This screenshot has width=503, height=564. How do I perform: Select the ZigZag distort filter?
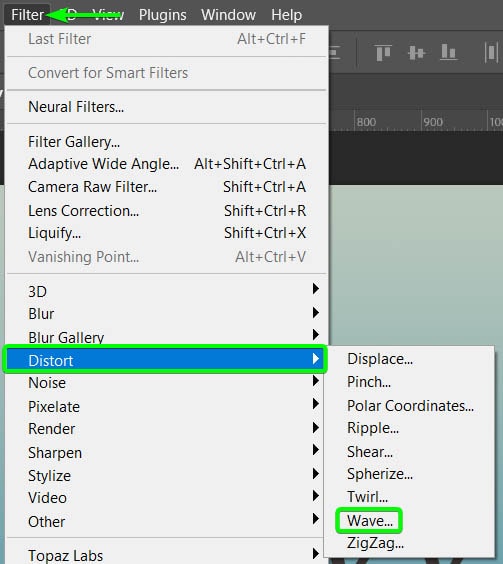coord(375,543)
